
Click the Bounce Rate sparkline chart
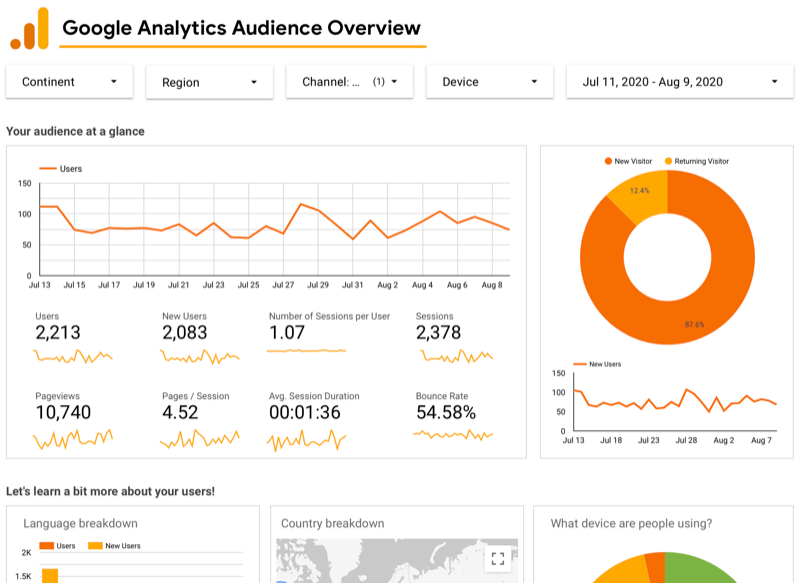453,435
